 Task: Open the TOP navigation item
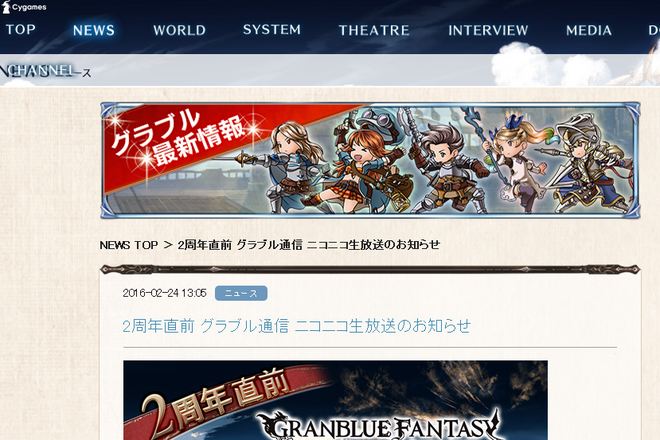click(x=21, y=29)
